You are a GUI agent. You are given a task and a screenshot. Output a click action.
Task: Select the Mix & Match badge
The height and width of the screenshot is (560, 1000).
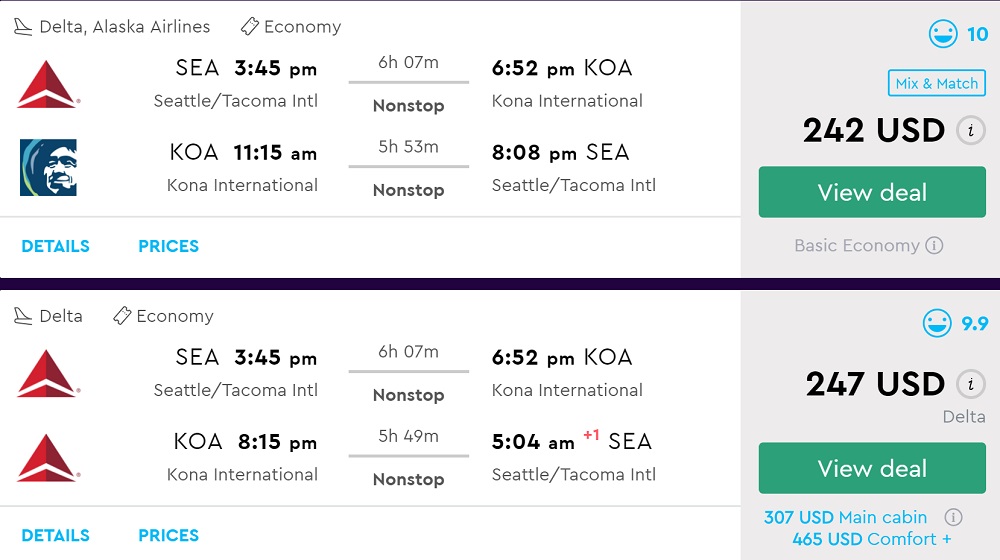tap(936, 84)
